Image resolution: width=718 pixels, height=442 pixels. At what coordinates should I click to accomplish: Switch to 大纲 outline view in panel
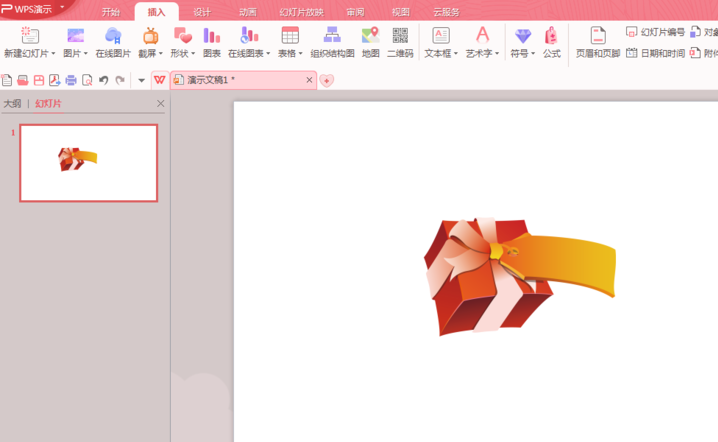12,103
